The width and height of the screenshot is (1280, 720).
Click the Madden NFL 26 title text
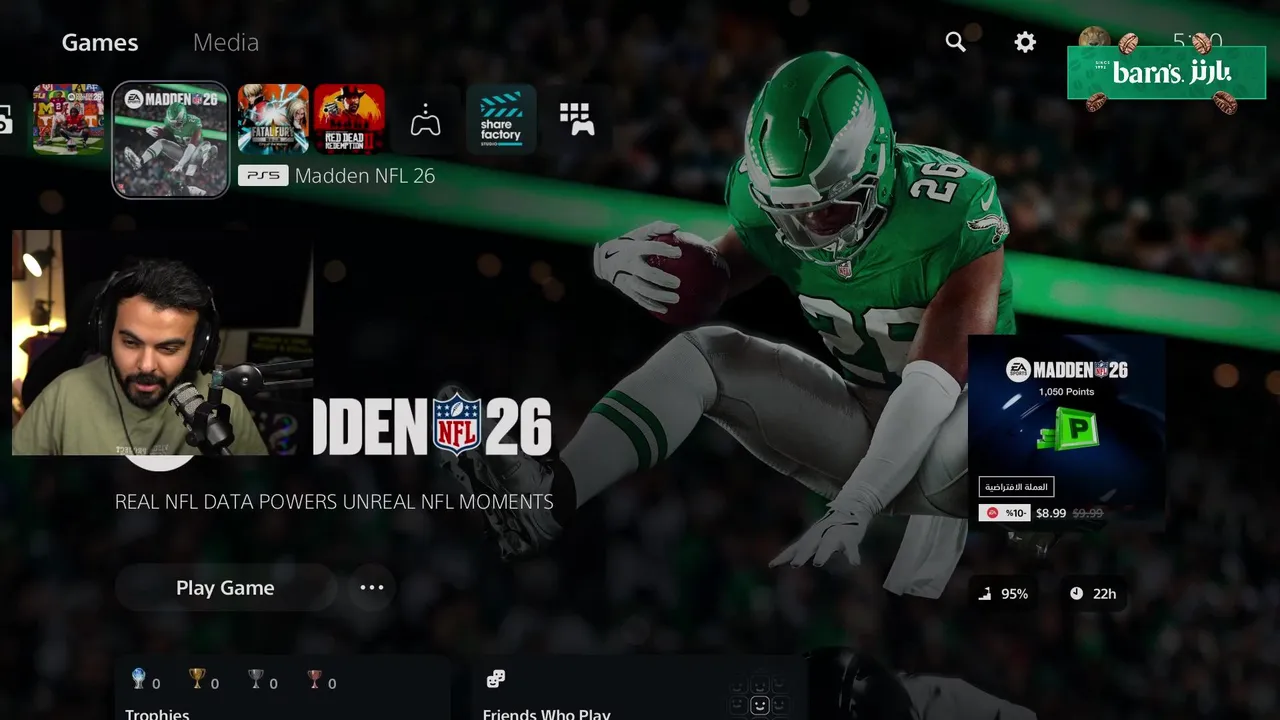tap(365, 176)
